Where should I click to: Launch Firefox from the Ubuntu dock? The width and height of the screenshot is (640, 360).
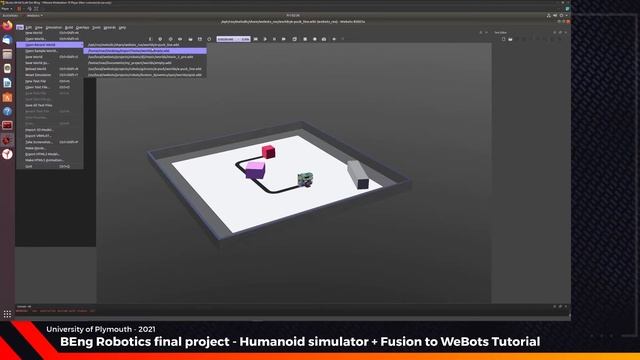tap(7, 26)
